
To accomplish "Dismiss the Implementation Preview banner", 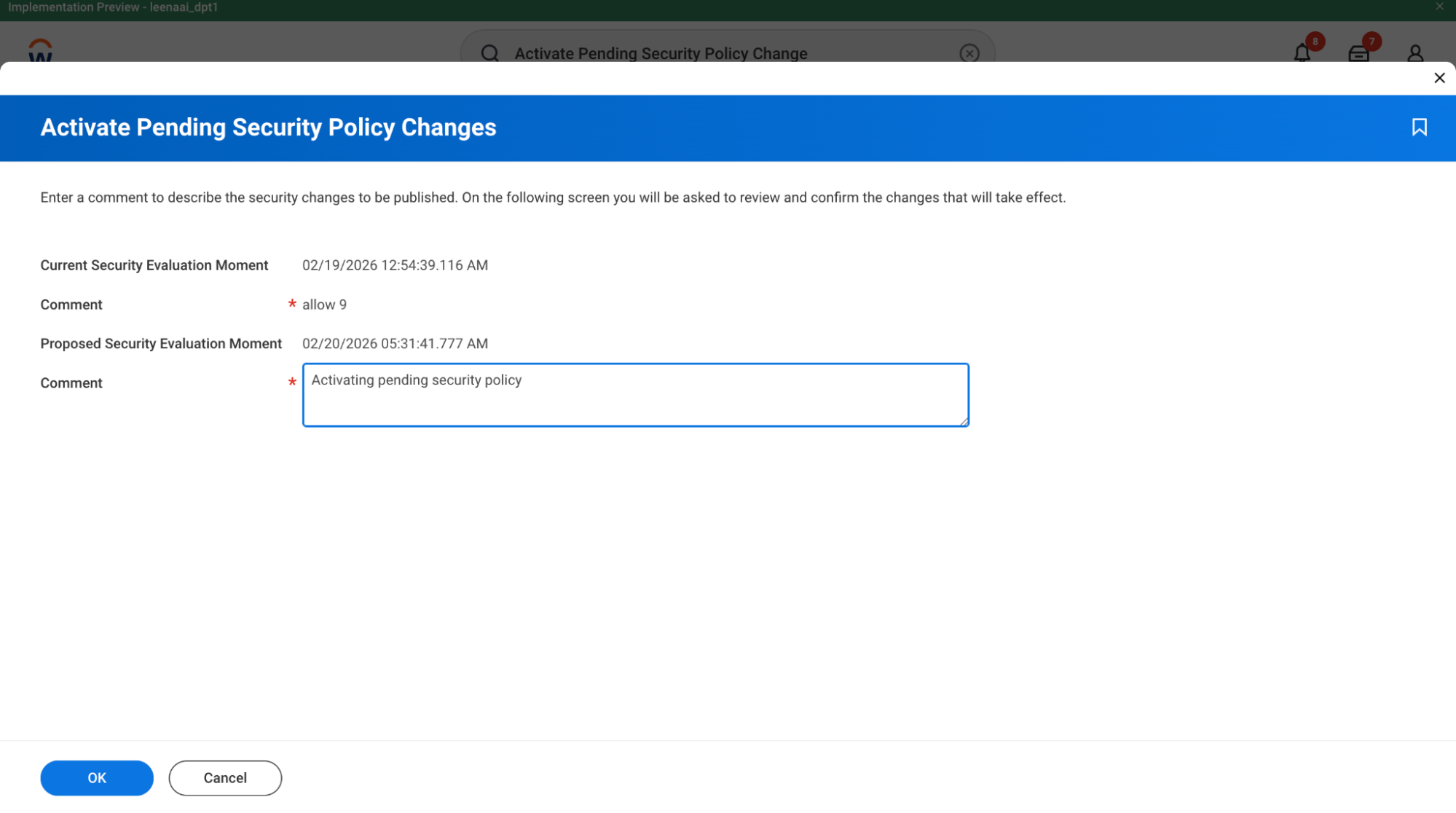I will point(1439,7).
